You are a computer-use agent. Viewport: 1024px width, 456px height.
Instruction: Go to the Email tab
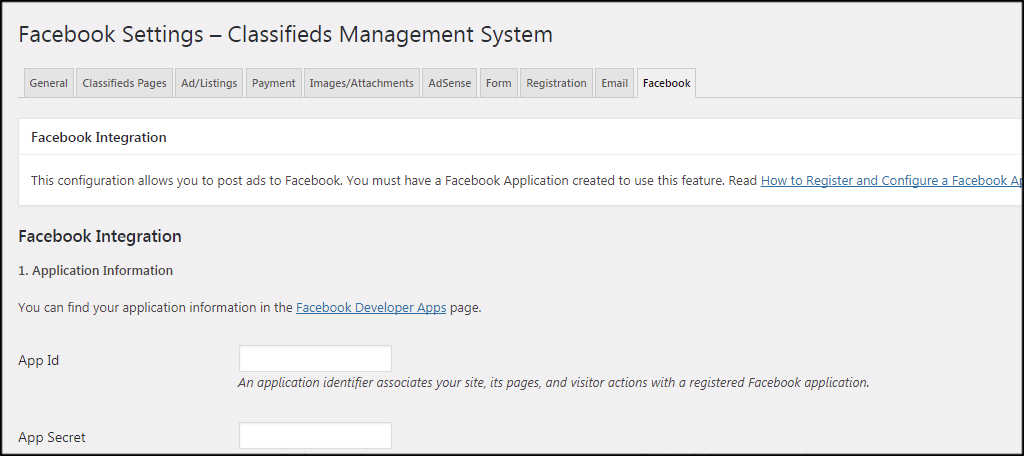pyautogui.click(x=614, y=84)
